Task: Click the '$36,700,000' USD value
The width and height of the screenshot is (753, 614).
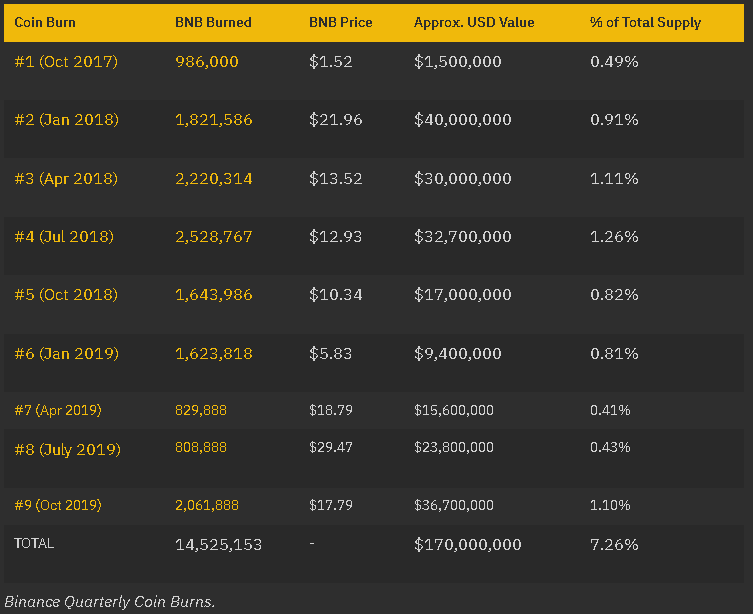Action: [x=454, y=506]
